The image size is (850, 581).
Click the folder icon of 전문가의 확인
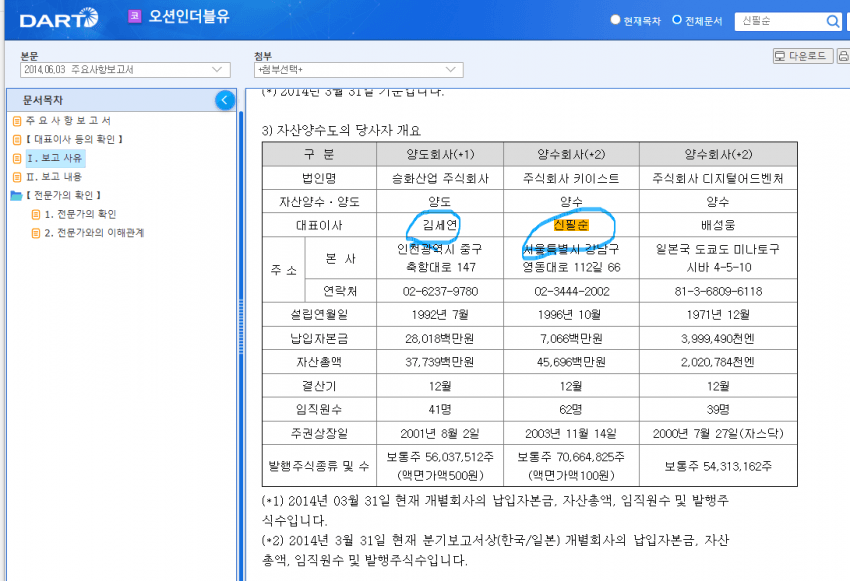[x=16, y=196]
